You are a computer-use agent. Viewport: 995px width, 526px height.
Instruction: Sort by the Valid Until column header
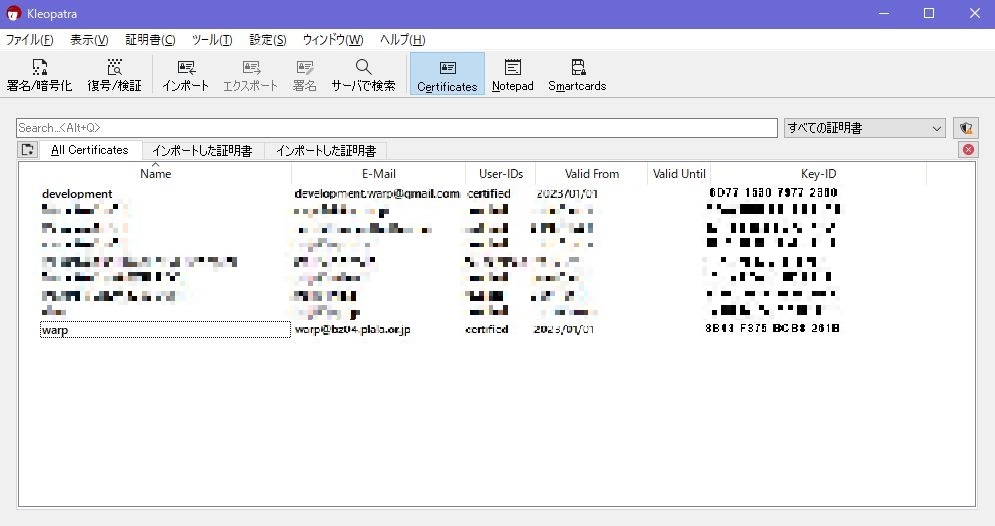tap(679, 174)
